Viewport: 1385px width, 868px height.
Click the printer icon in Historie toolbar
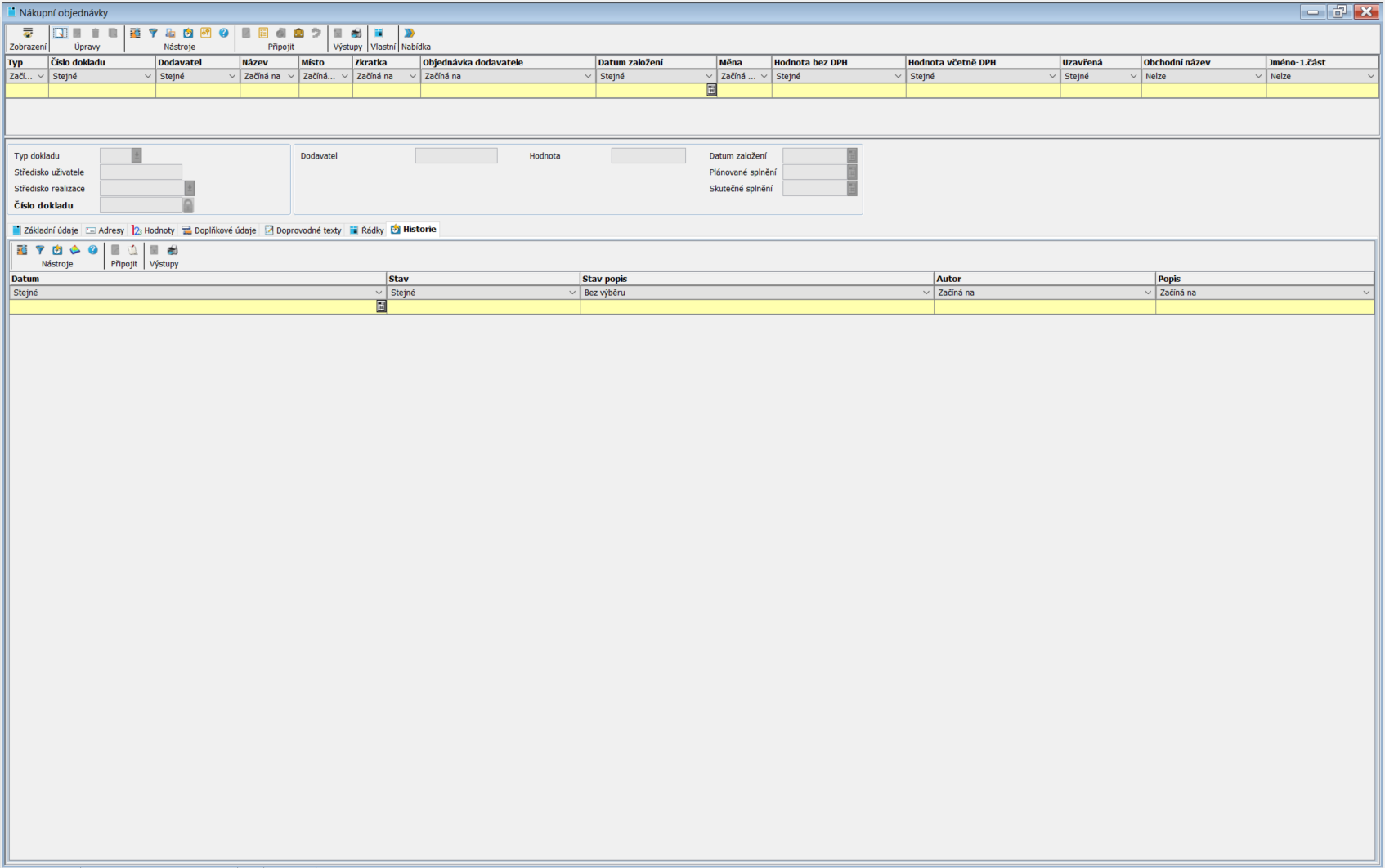click(173, 250)
